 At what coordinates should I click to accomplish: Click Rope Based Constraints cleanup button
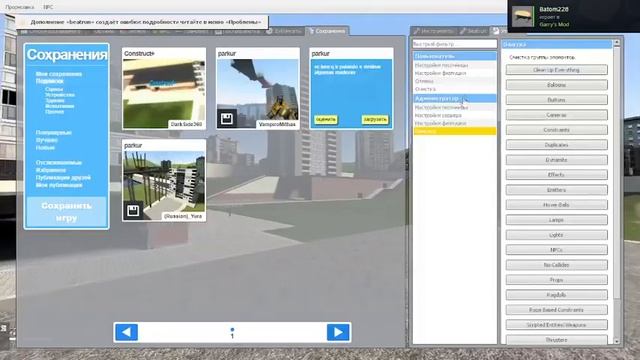click(556, 310)
